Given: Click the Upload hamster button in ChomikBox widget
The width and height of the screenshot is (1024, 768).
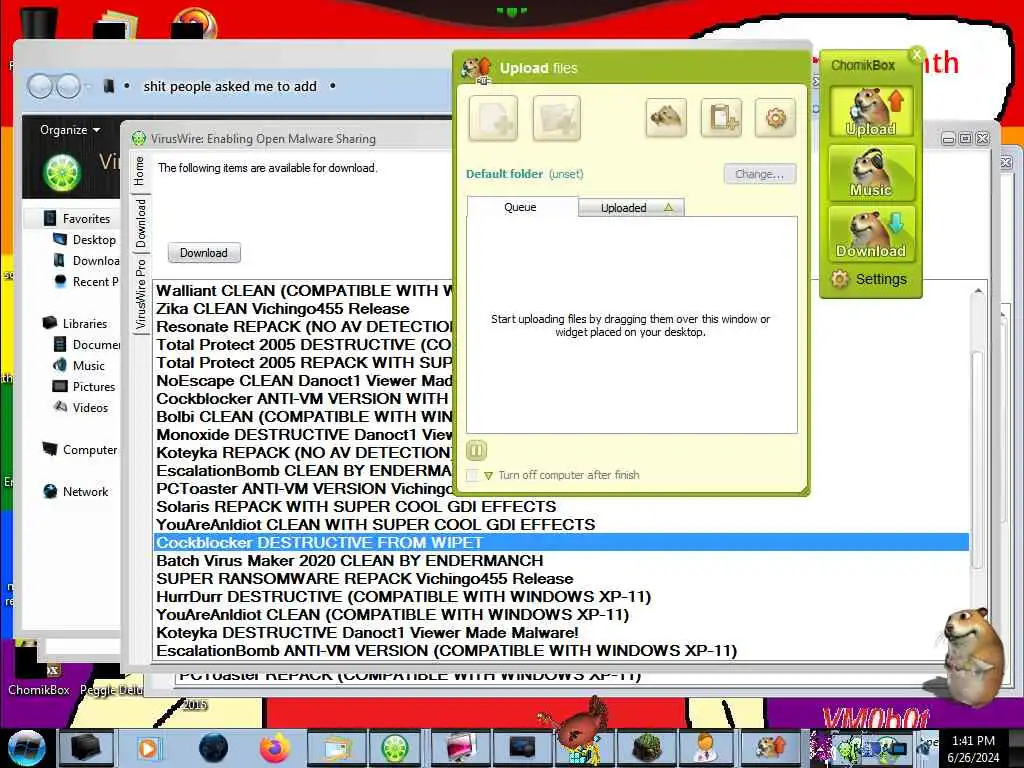Looking at the screenshot, I should (x=871, y=112).
